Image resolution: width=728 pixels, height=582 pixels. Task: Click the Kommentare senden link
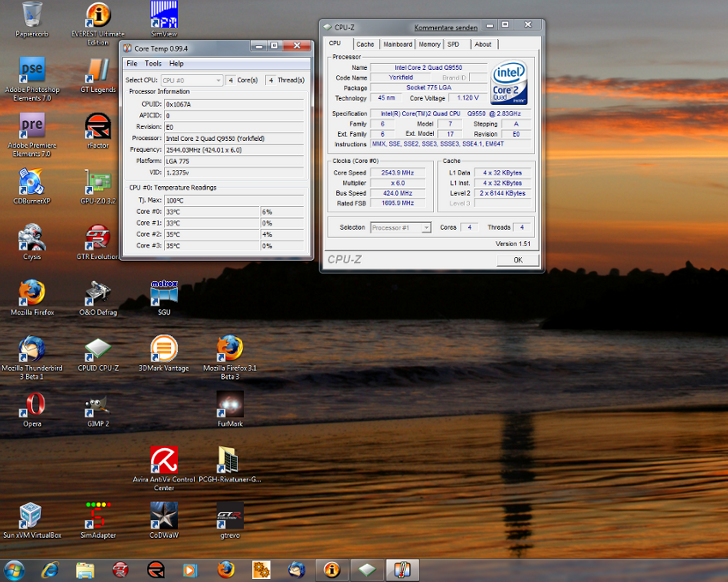click(445, 27)
